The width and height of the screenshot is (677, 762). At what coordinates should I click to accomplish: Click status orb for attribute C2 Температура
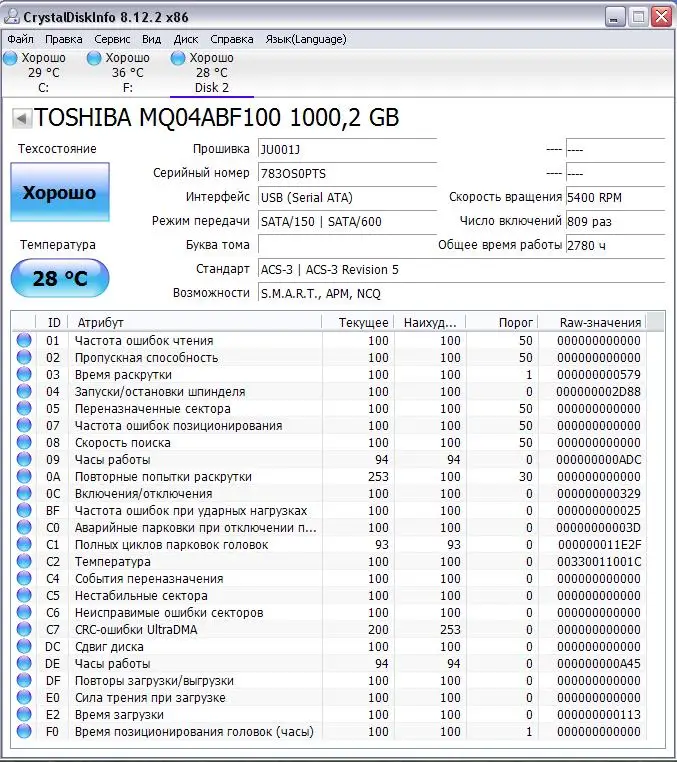point(24,561)
